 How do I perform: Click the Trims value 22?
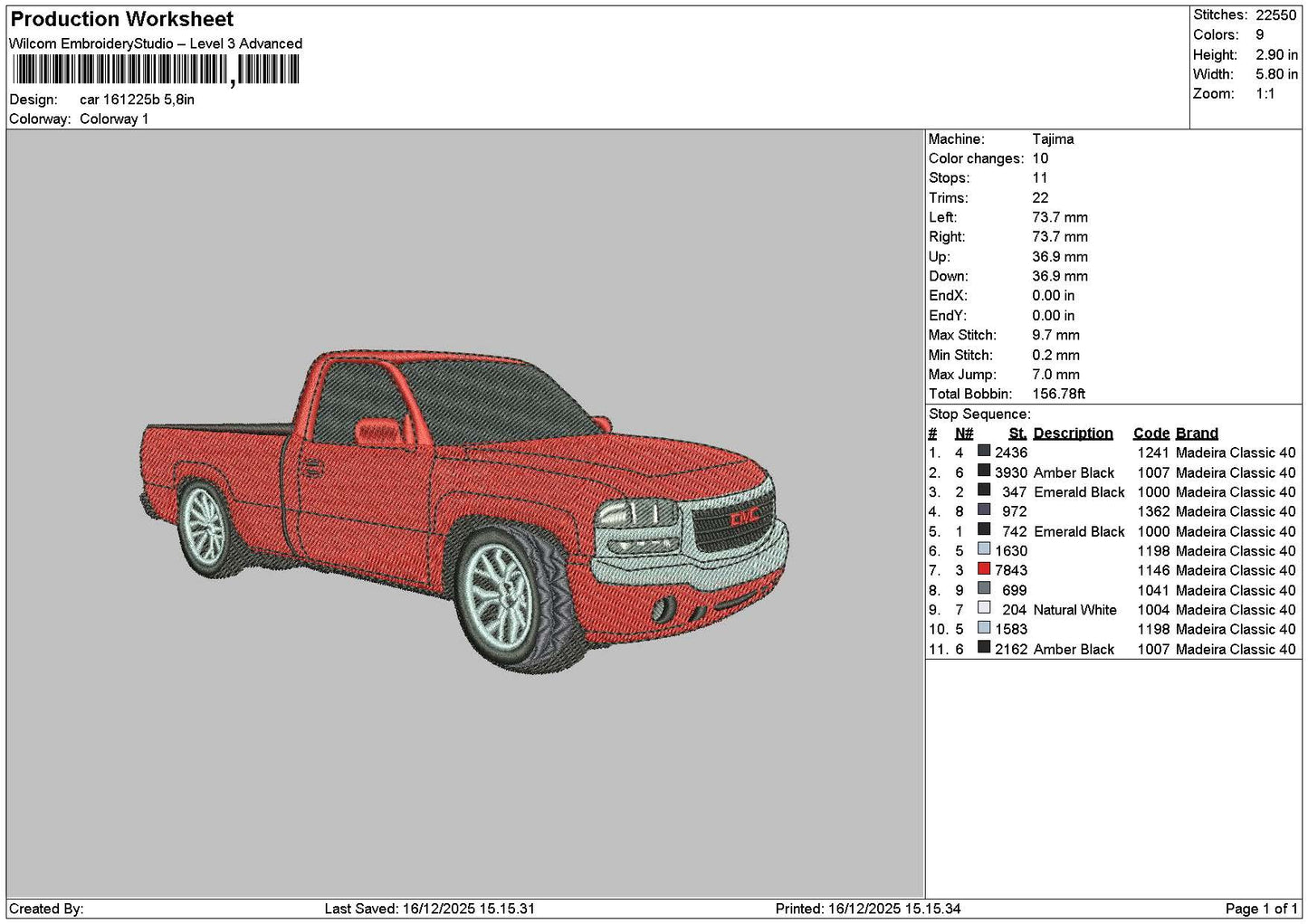click(x=1040, y=198)
